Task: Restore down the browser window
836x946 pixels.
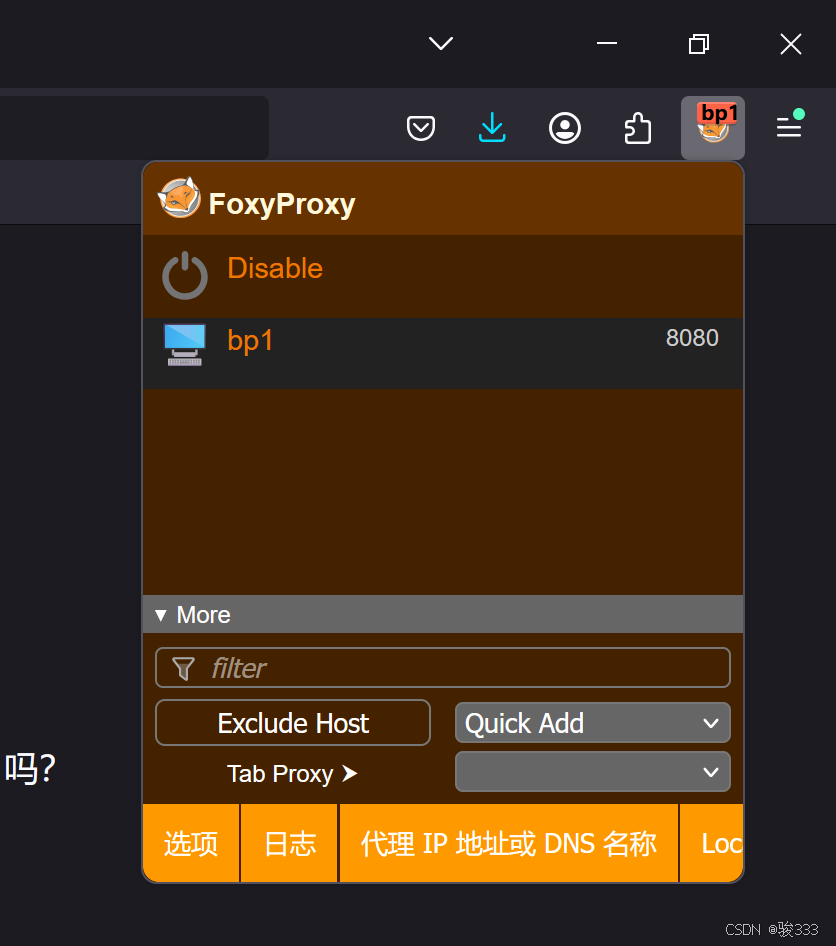Action: tap(698, 43)
